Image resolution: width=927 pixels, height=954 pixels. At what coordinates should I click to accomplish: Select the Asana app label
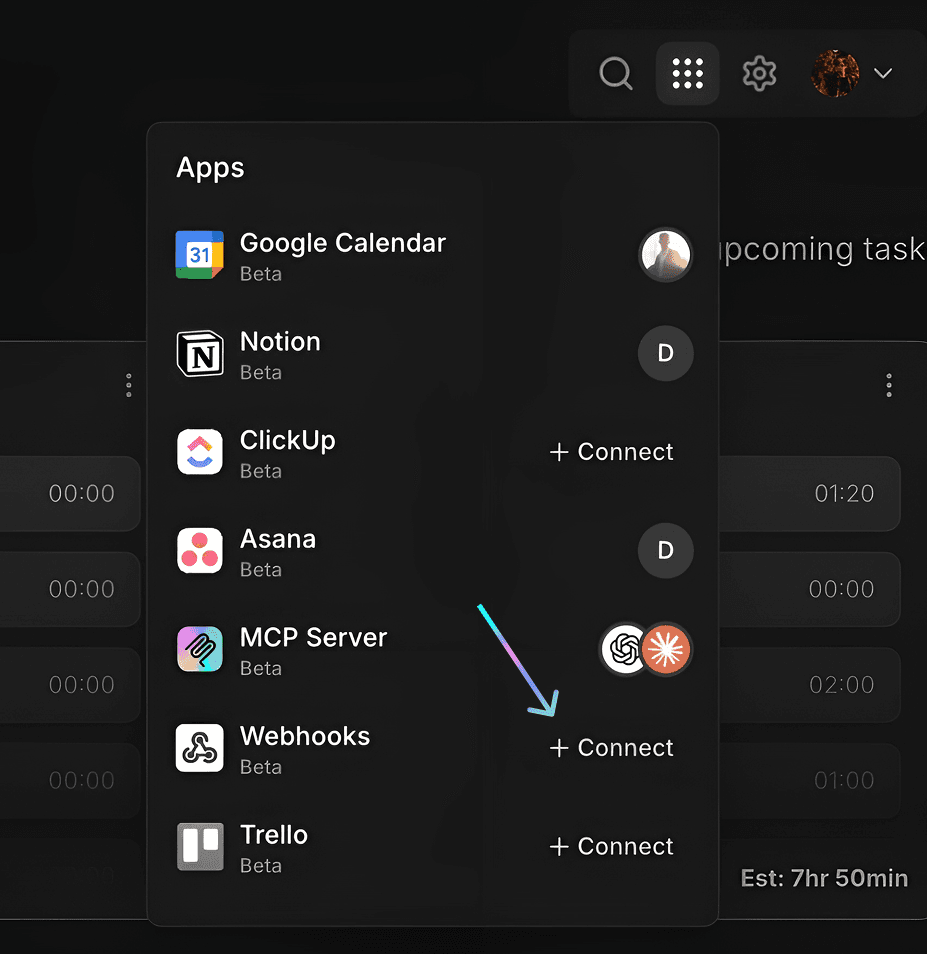[x=277, y=539]
